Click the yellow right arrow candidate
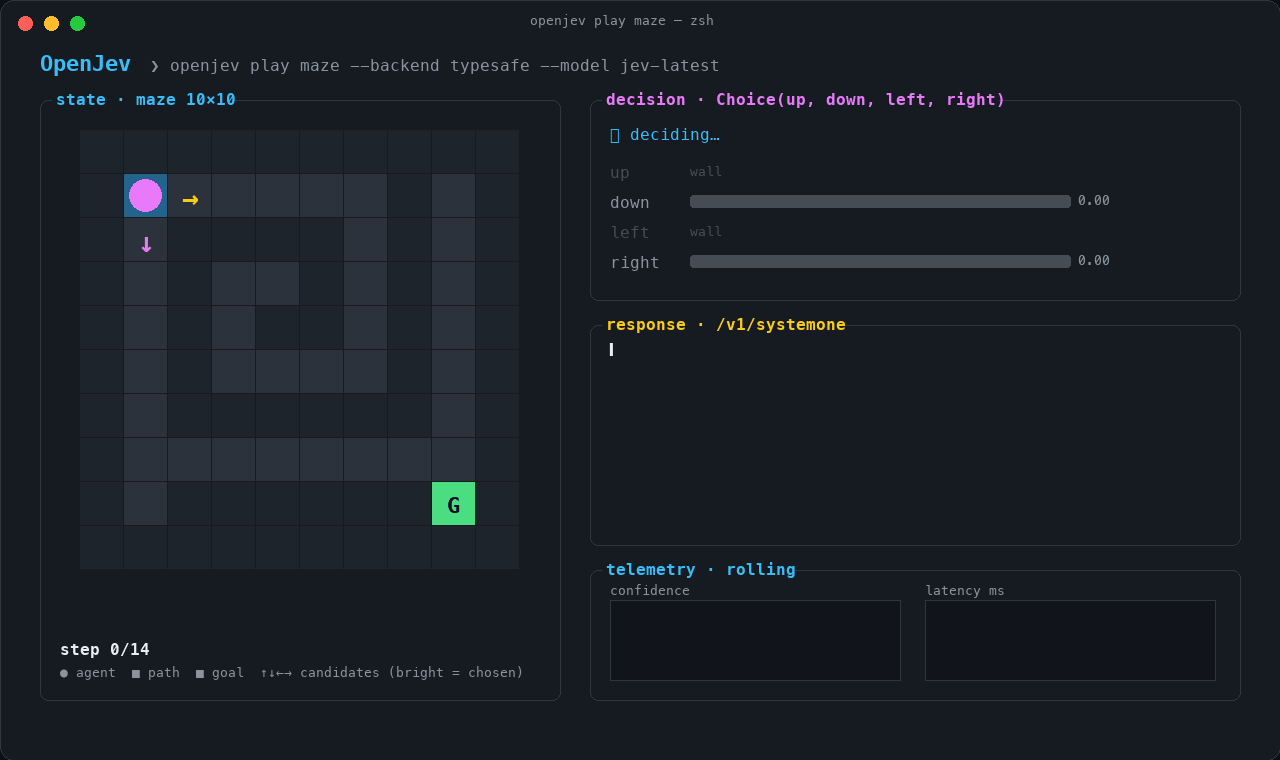Screen dimensions: 1280x760 click(190, 200)
